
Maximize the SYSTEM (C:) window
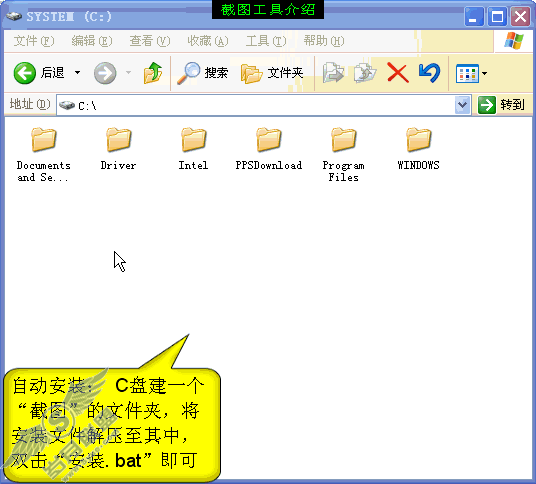click(497, 16)
